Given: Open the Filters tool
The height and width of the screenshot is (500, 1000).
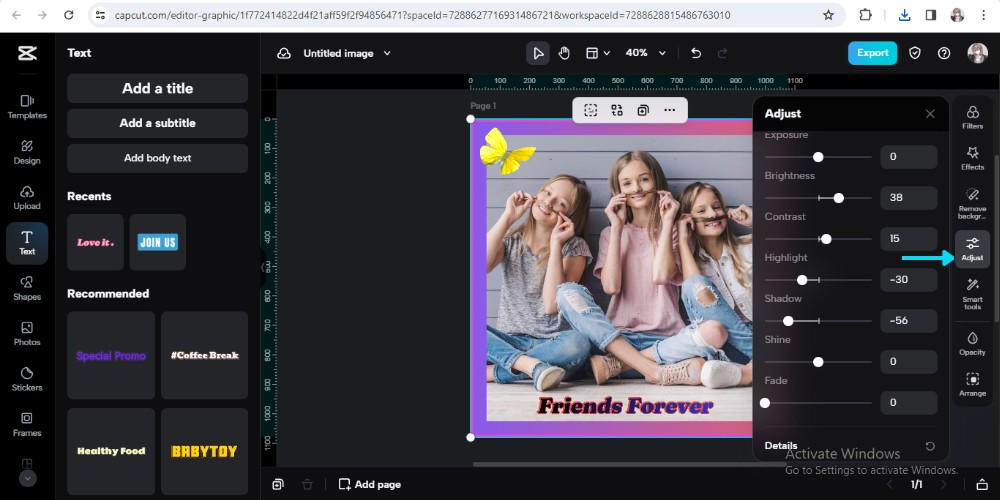Looking at the screenshot, I should 973,117.
